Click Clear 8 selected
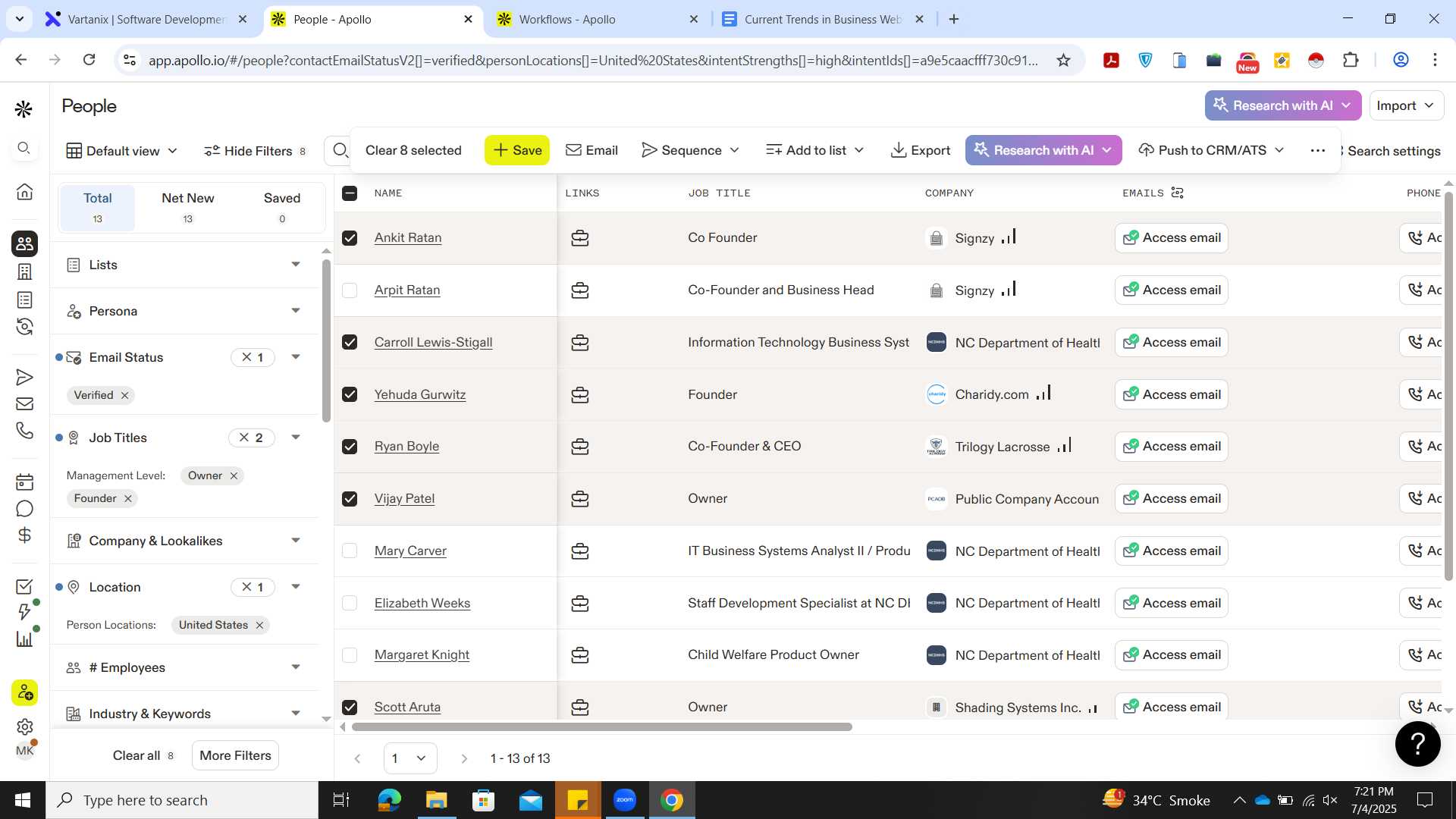Screen dimensions: 1456x819 click(x=413, y=150)
